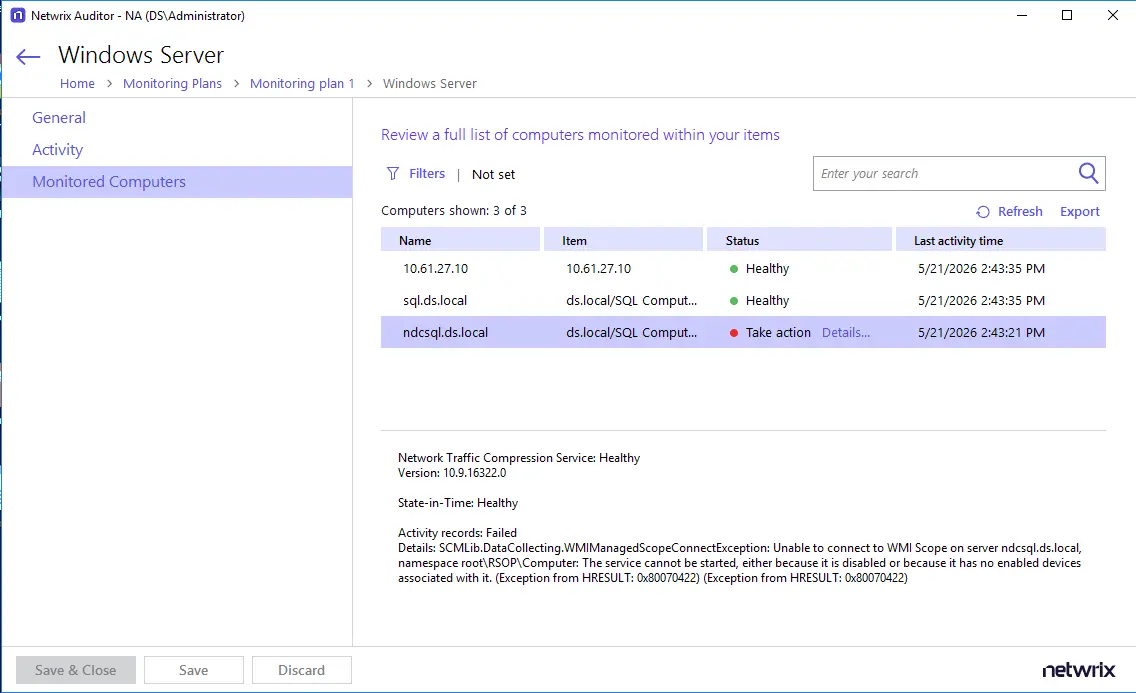
Task: Click last activity time of sql.ds.local row
Action: pos(981,301)
